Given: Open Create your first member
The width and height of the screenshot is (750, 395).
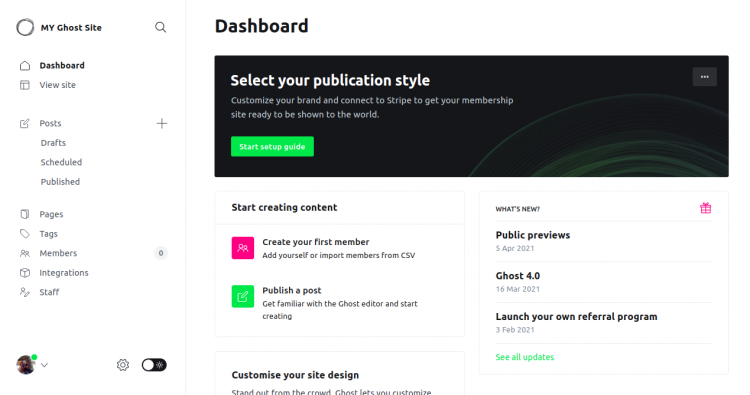Looking at the screenshot, I should coord(316,242).
